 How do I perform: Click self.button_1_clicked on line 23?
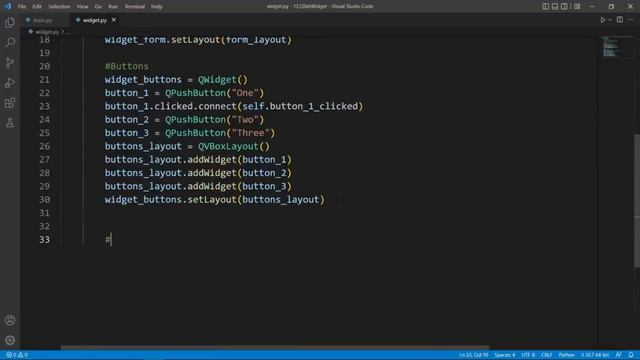pyautogui.click(x=300, y=106)
